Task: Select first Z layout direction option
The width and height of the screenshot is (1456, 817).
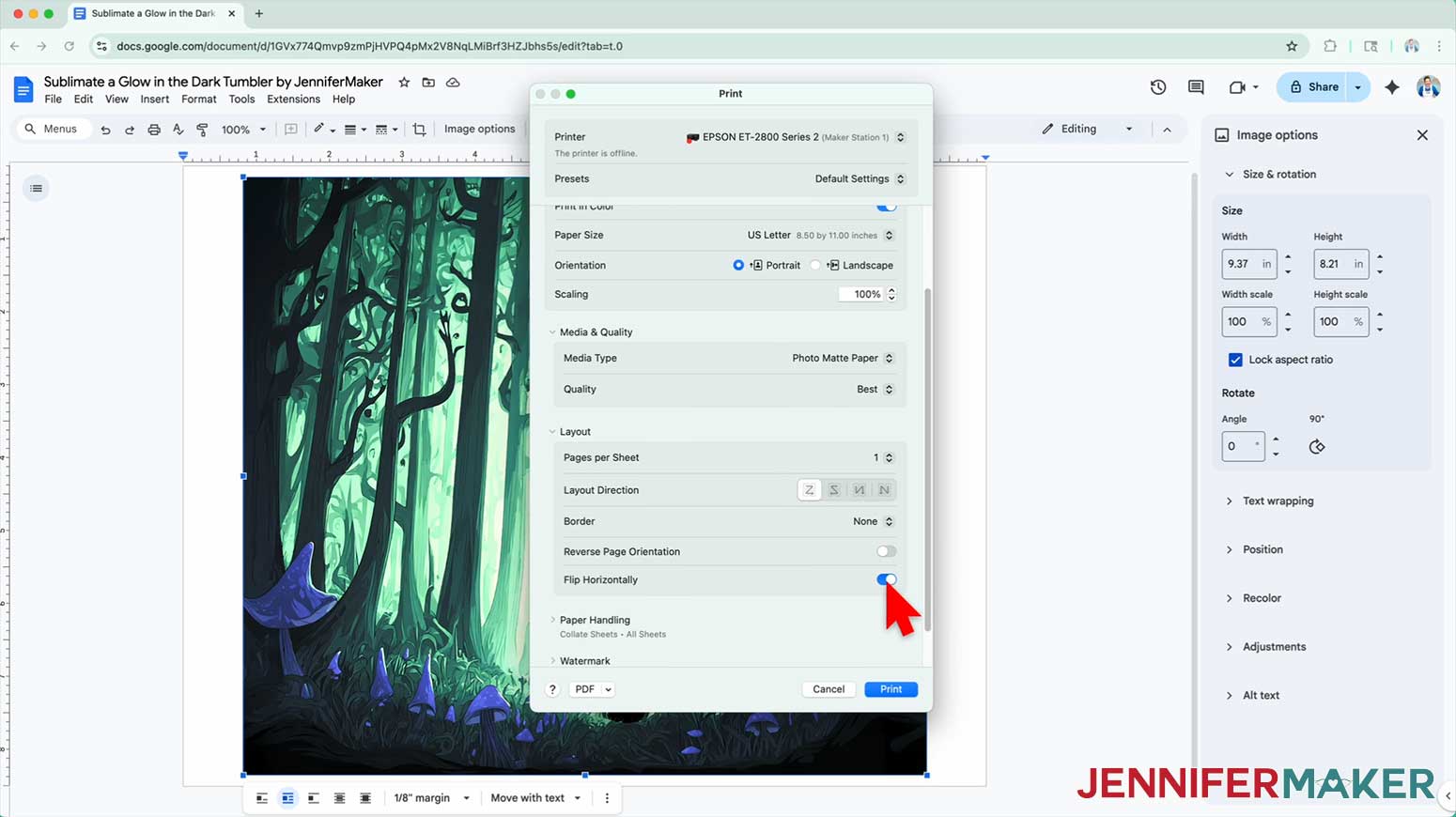Action: 809,490
